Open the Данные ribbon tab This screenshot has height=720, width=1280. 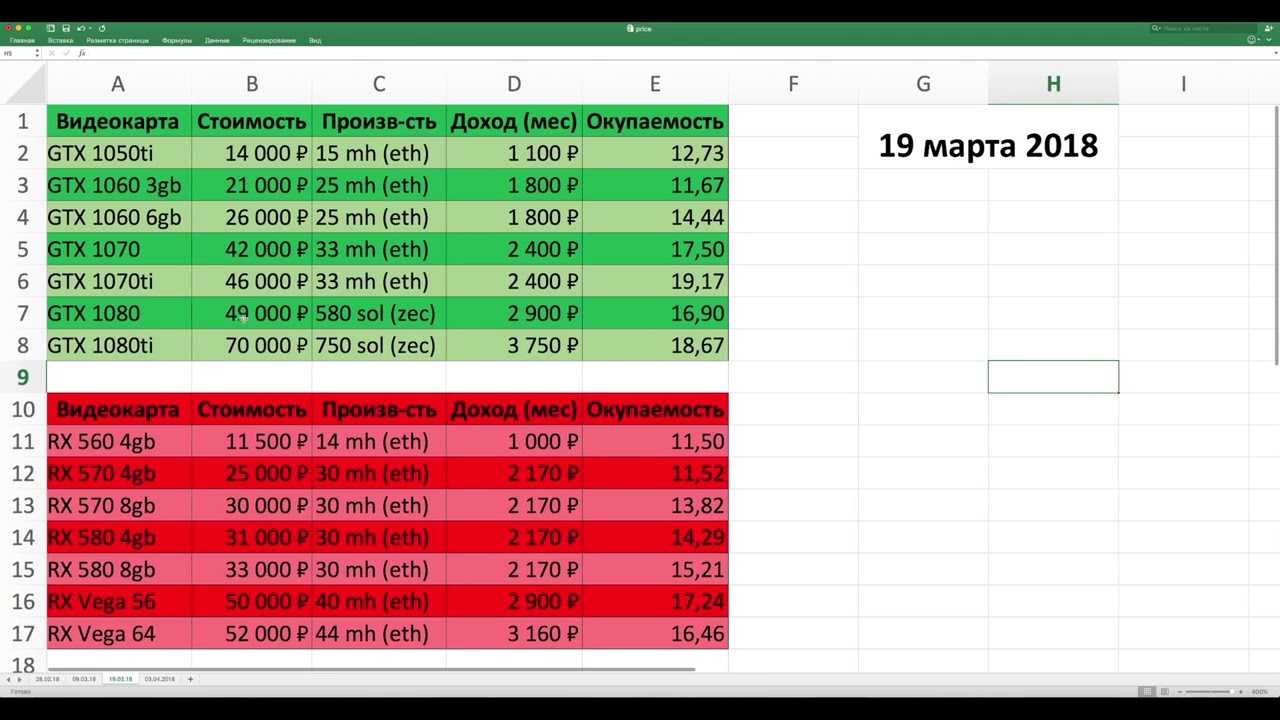point(217,41)
